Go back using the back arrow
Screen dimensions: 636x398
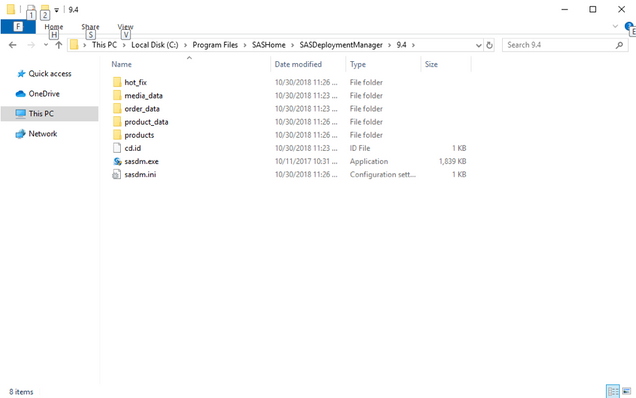13,45
